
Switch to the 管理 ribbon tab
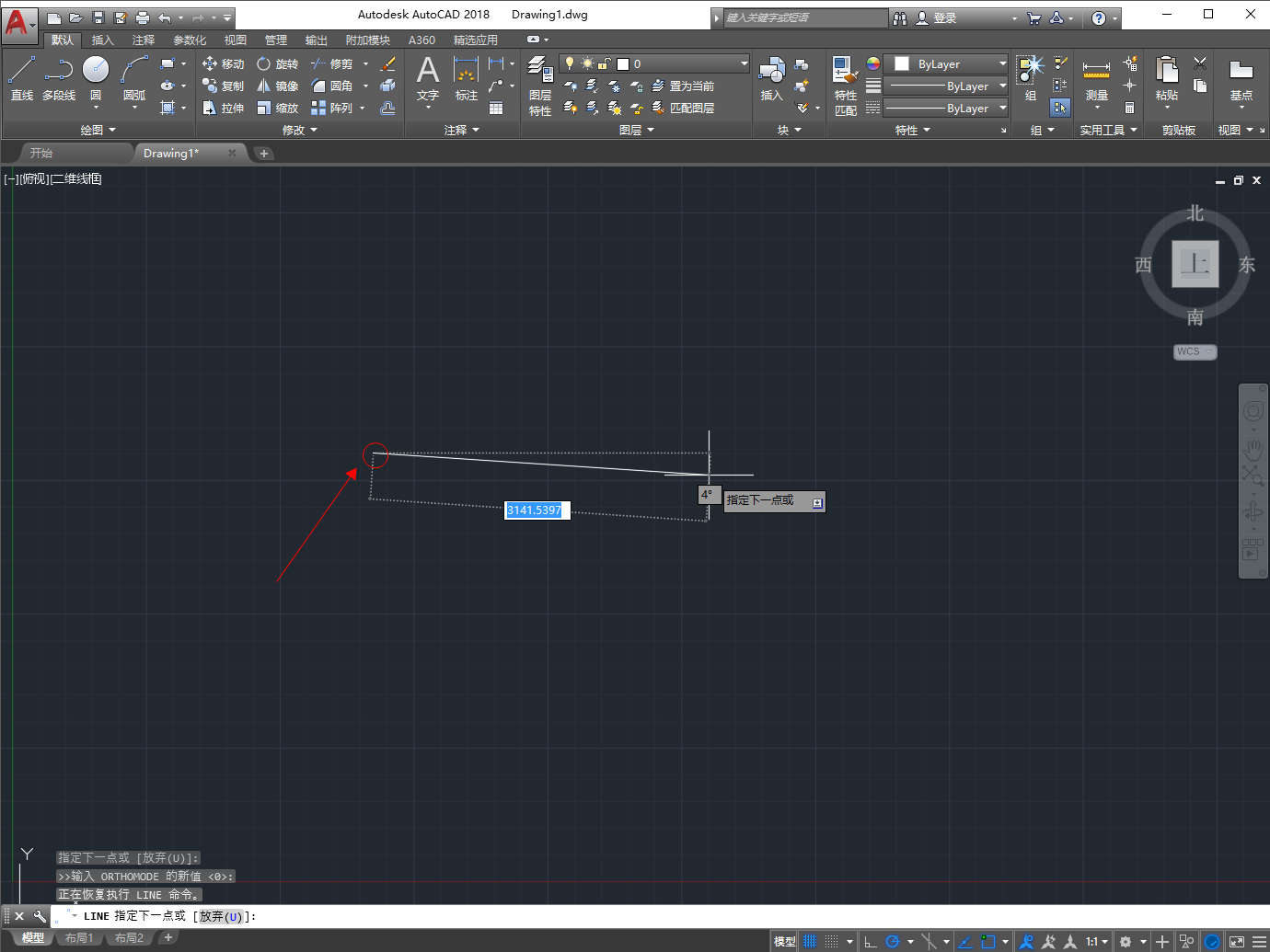coord(276,40)
